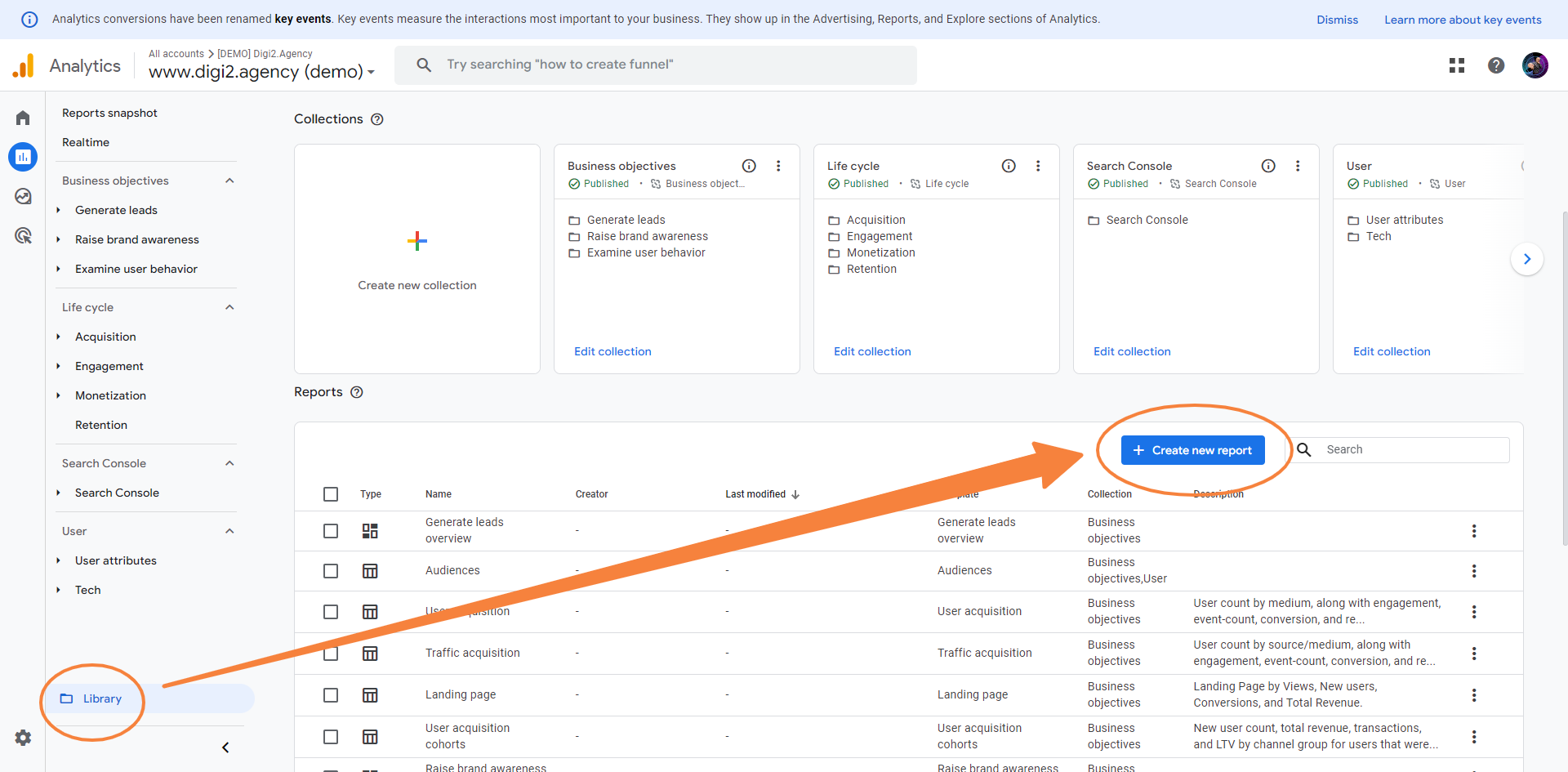Check the Traffic acquisition row checkbox

click(x=331, y=654)
